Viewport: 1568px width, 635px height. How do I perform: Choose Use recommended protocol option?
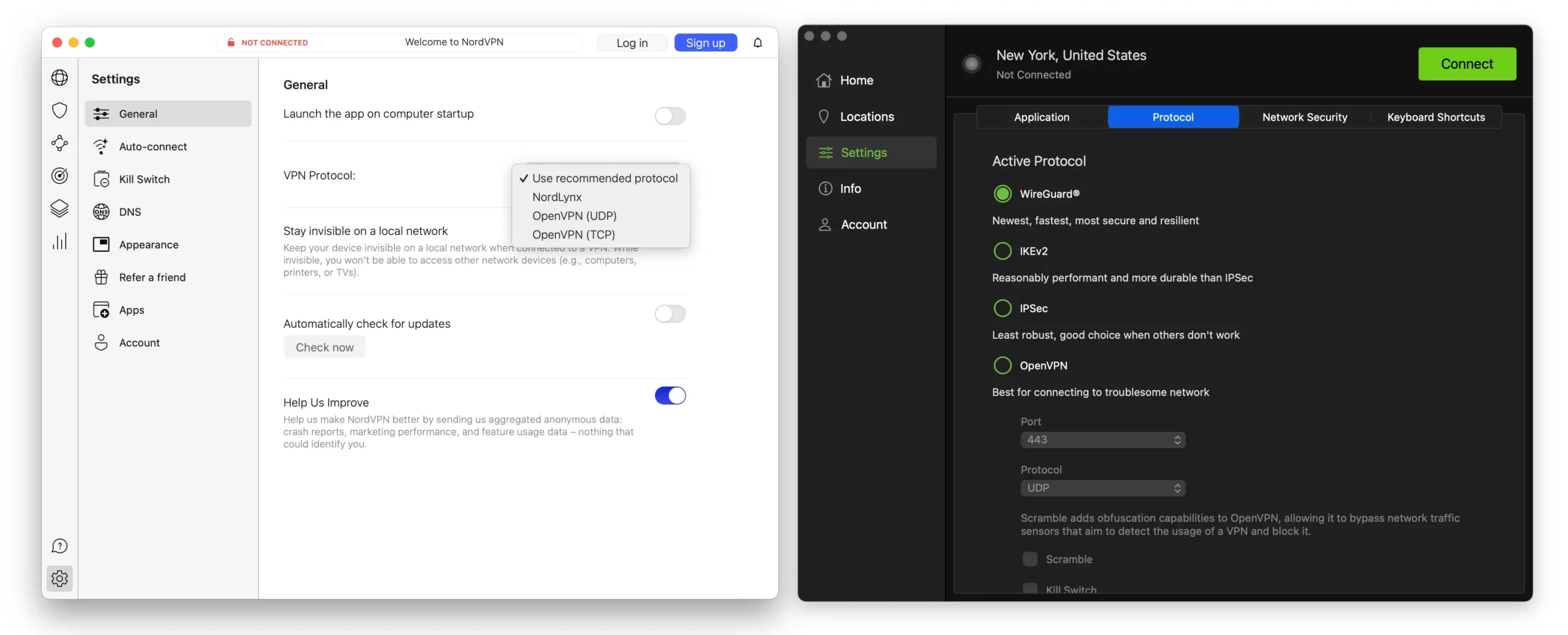click(x=601, y=178)
